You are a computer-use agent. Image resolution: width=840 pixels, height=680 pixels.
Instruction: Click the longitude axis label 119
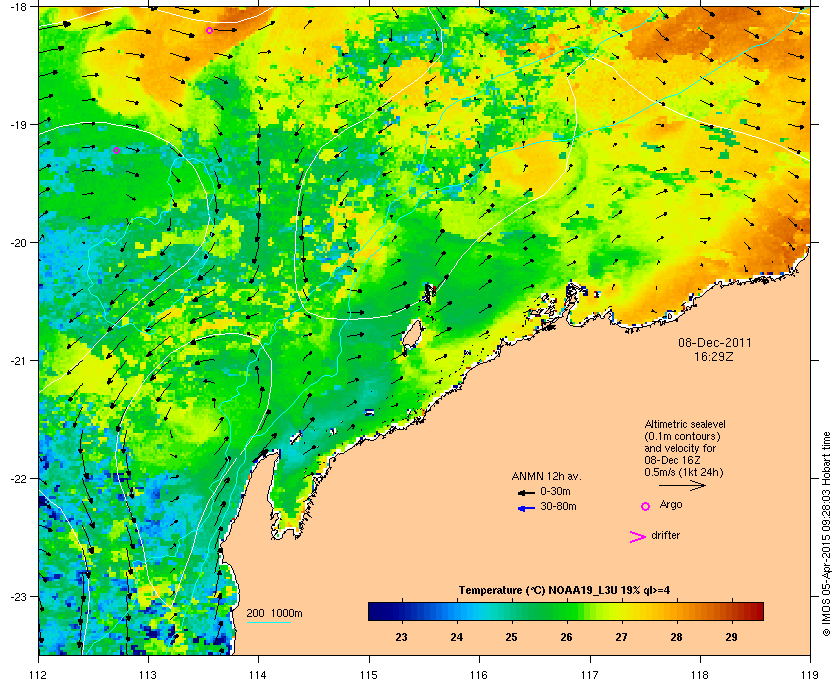[x=810, y=675]
